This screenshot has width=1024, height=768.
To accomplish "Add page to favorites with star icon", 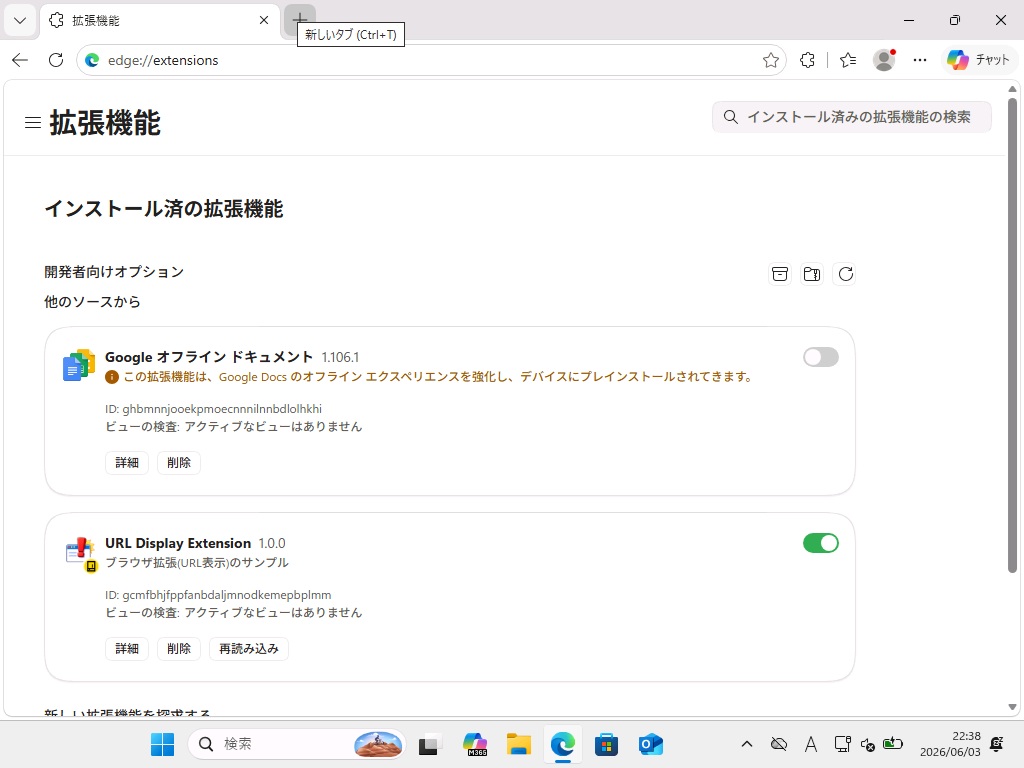I will [771, 60].
